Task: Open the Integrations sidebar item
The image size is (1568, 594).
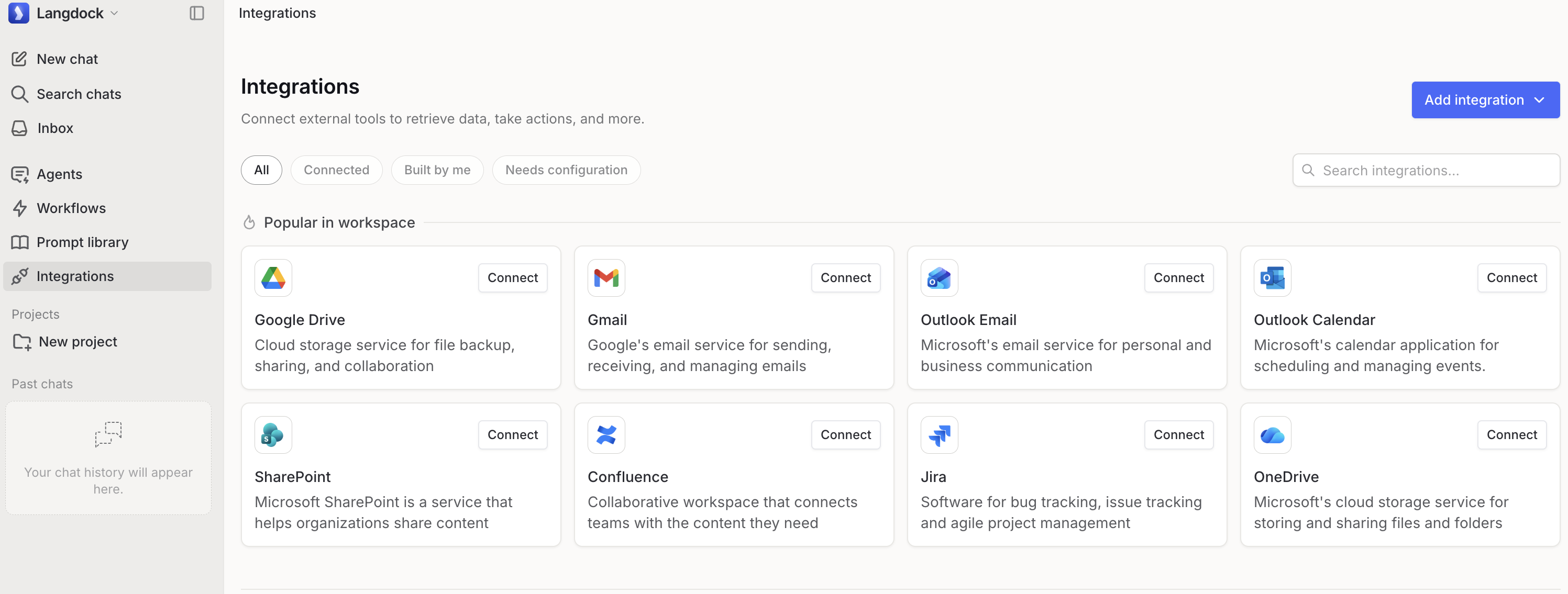Action: 74,276
